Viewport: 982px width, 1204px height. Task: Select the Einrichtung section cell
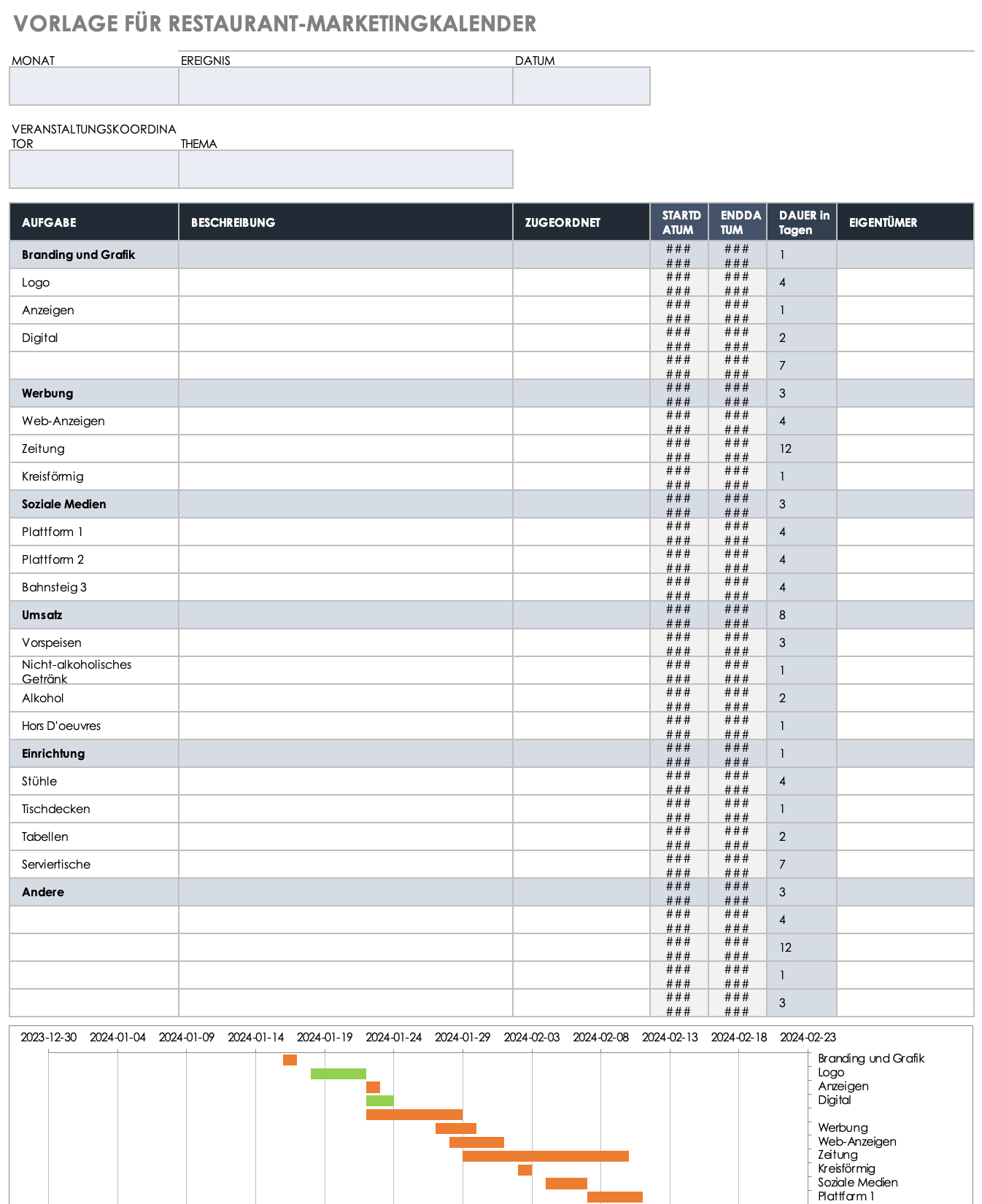coord(94,753)
